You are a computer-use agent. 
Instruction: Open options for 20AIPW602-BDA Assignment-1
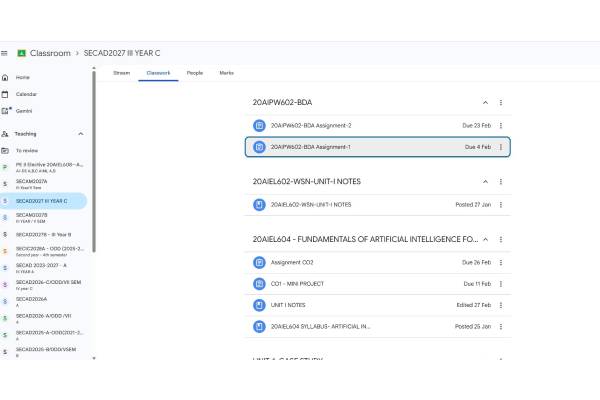[x=501, y=147]
